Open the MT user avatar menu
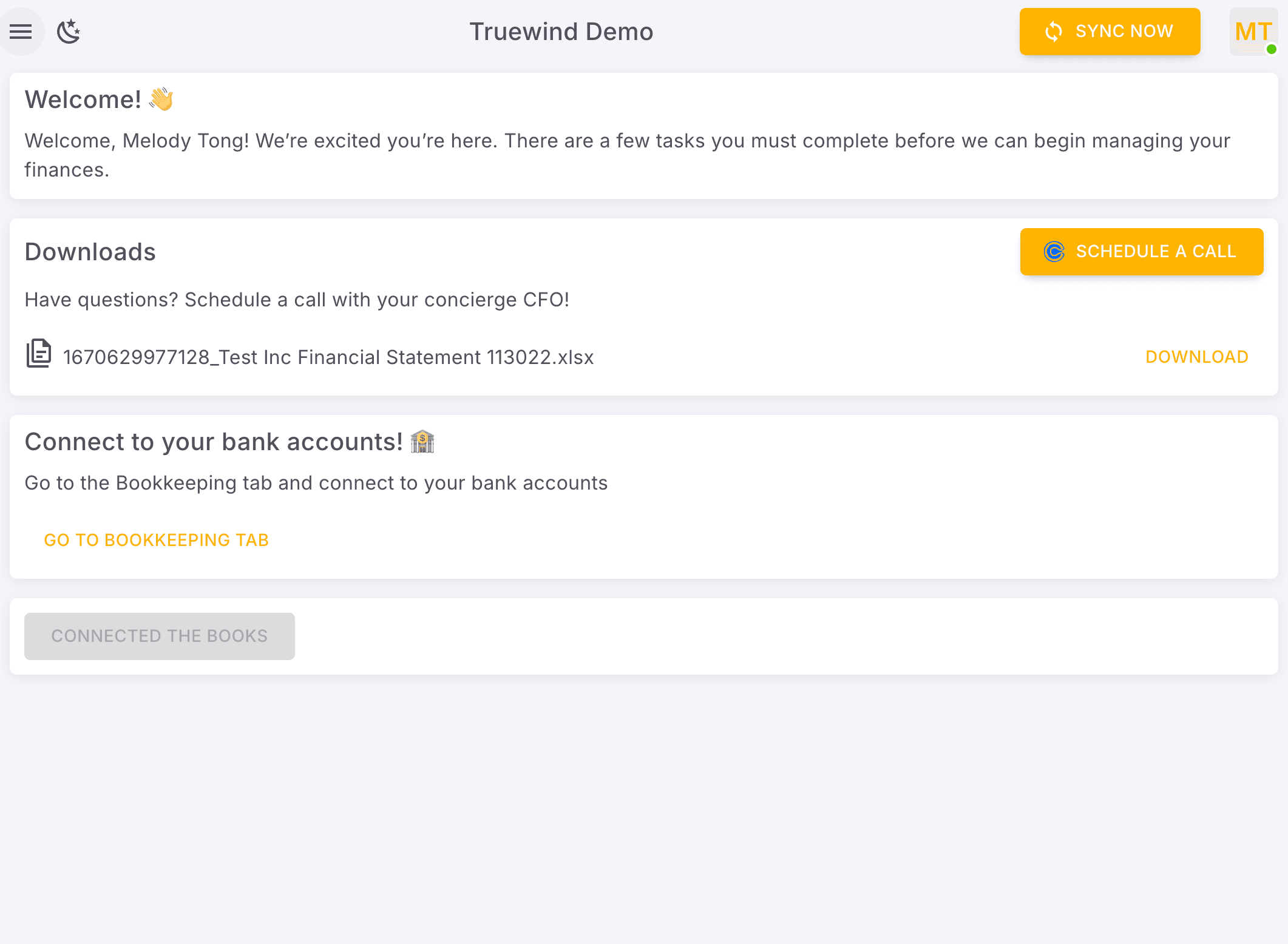1288x944 pixels. point(1253,32)
